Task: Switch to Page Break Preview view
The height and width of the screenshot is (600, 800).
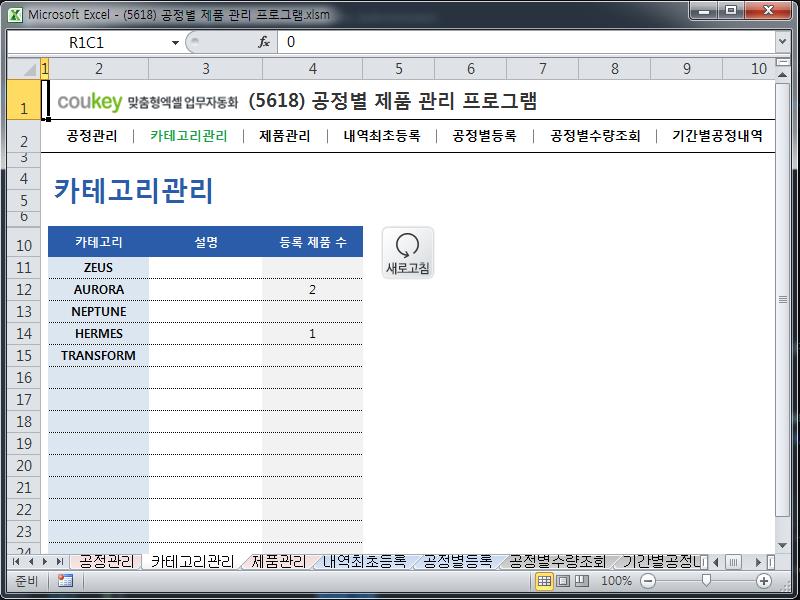Action: tap(582, 581)
